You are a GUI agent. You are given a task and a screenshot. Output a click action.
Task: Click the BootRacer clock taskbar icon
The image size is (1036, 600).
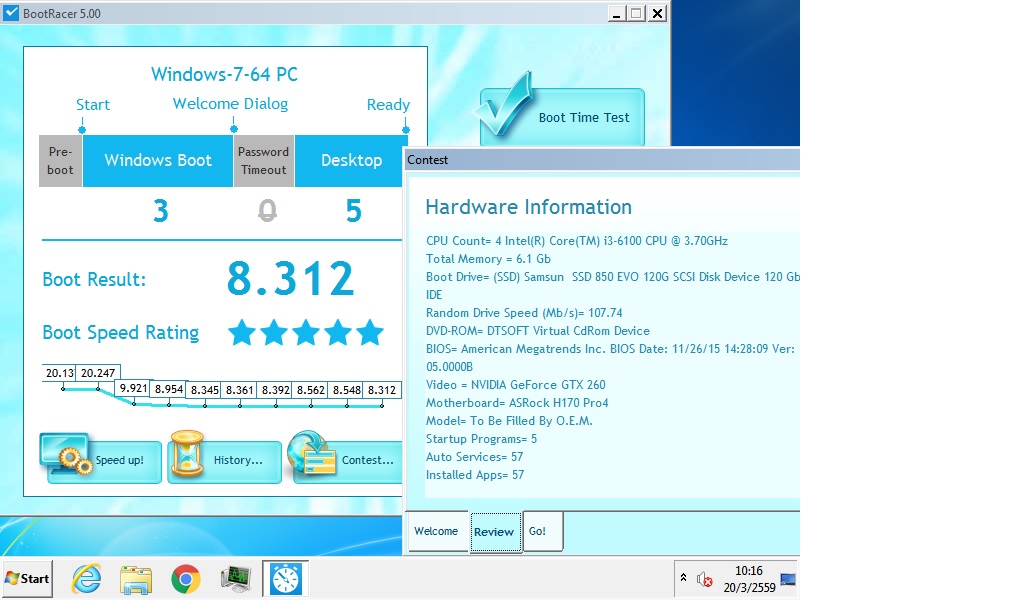coord(285,579)
